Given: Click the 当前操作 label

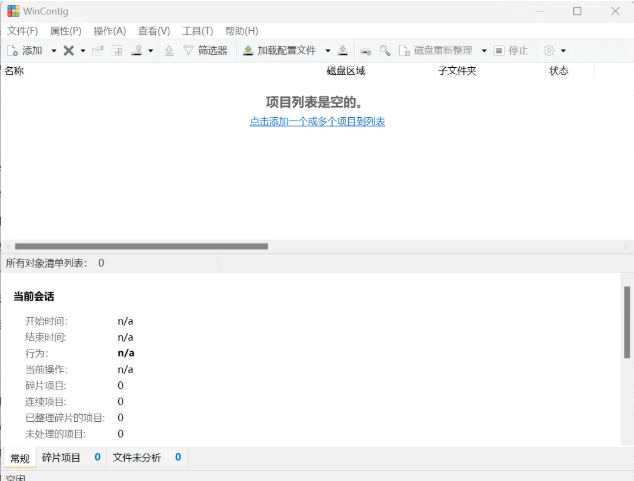Looking at the screenshot, I should click(46, 369).
